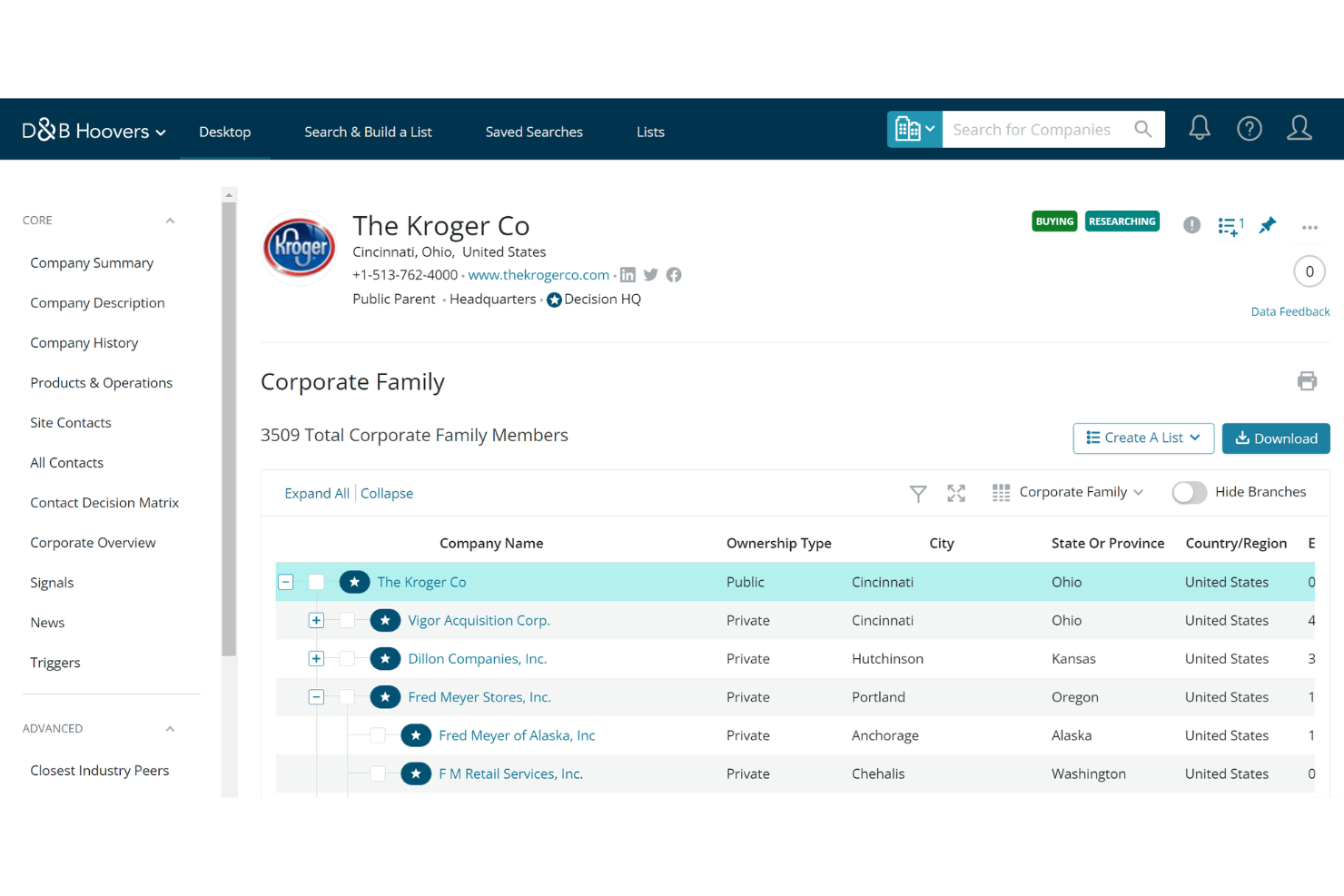
Task: Print the Corporate Family page
Action: click(x=1307, y=381)
